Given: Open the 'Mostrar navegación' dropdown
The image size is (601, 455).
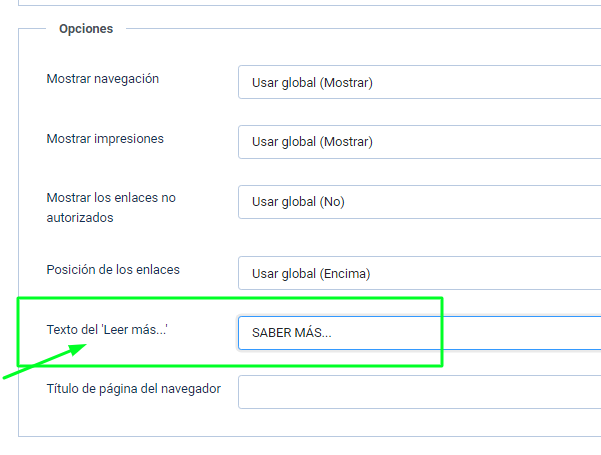Looking at the screenshot, I should coord(419,82).
